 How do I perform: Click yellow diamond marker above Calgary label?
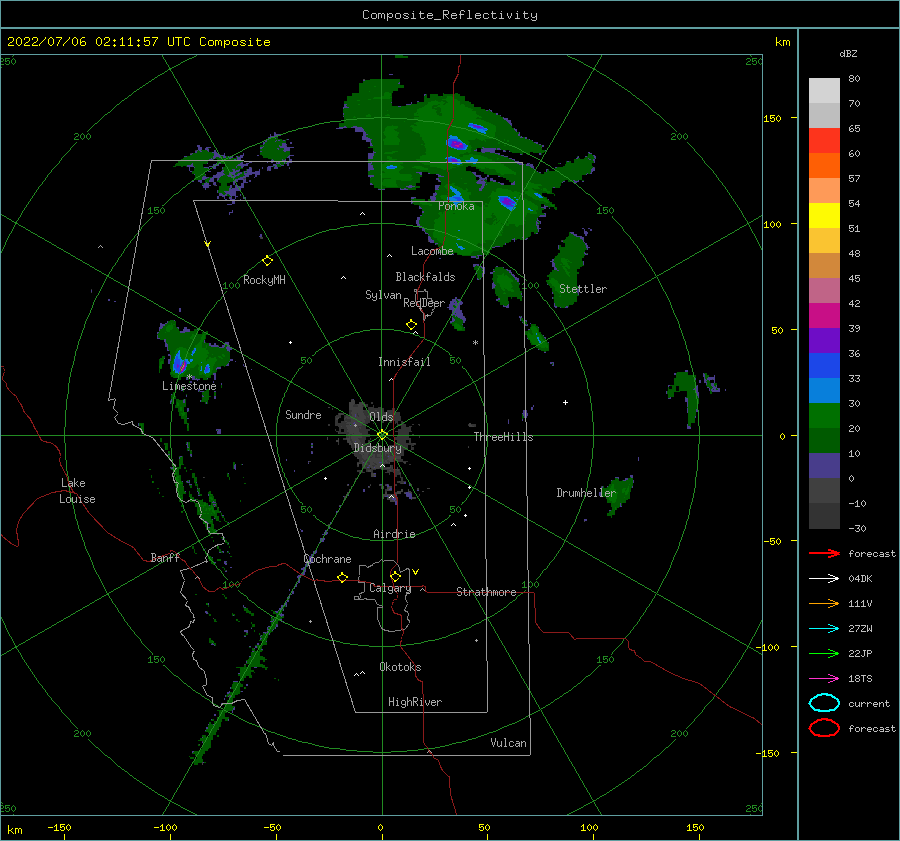(395, 576)
